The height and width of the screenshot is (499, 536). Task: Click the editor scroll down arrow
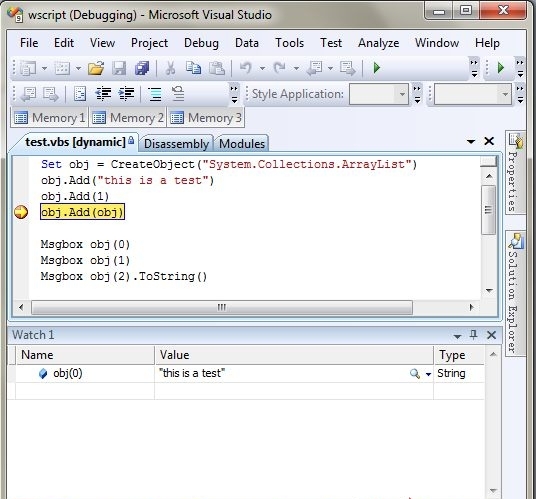(x=489, y=291)
